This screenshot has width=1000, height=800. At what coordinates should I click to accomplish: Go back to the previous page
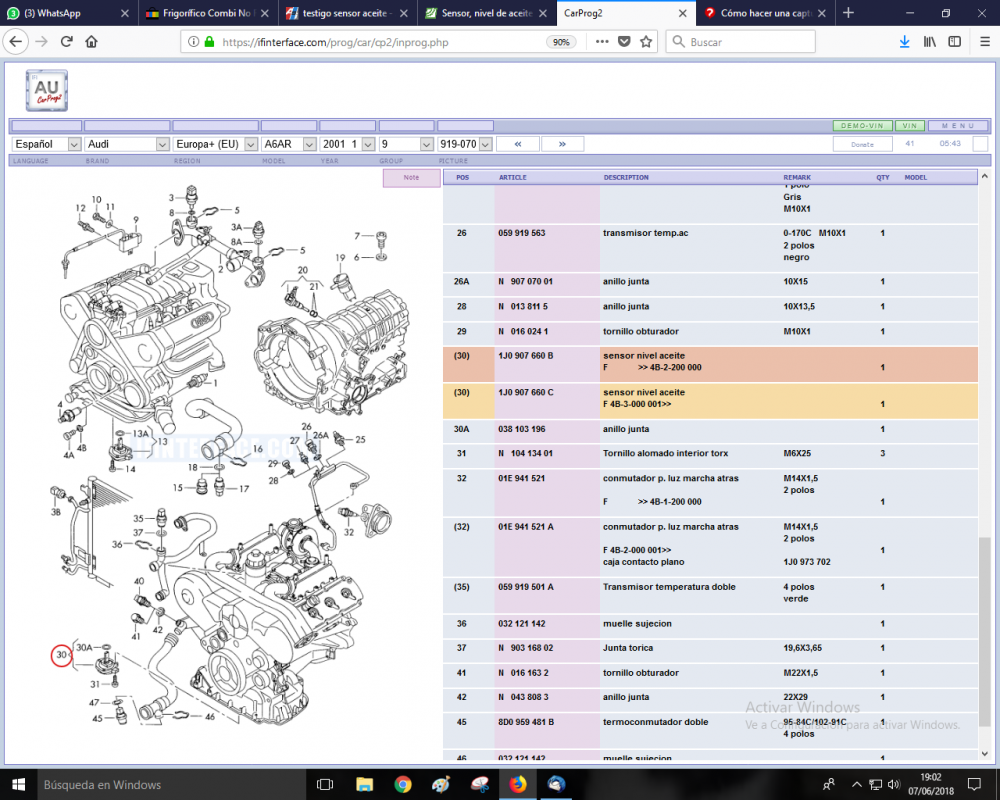pos(16,42)
